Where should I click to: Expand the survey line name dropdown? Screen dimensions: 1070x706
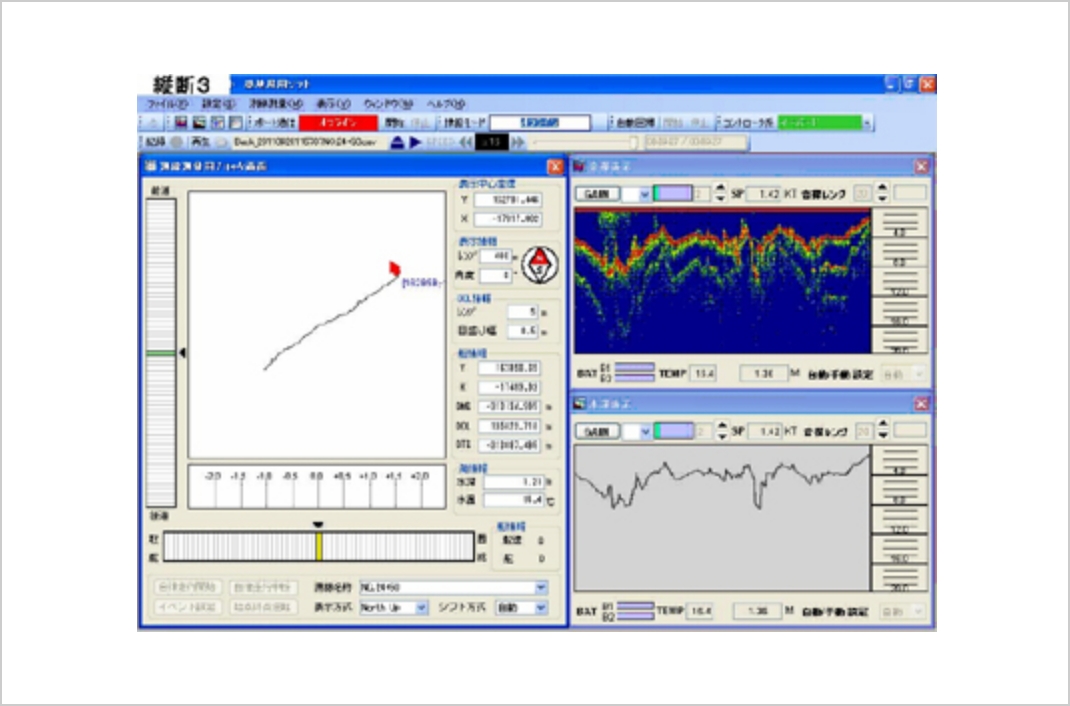(542, 587)
